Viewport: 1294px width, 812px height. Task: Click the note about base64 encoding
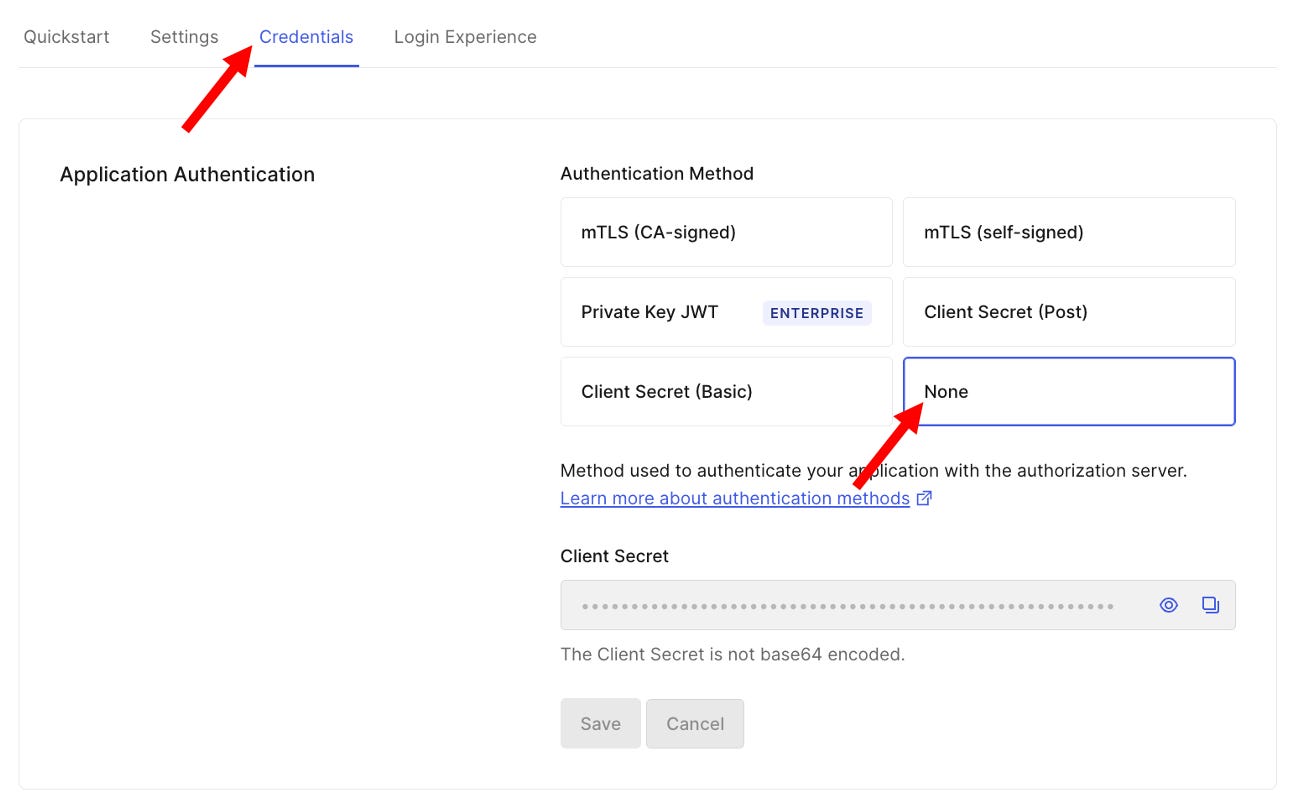point(732,655)
